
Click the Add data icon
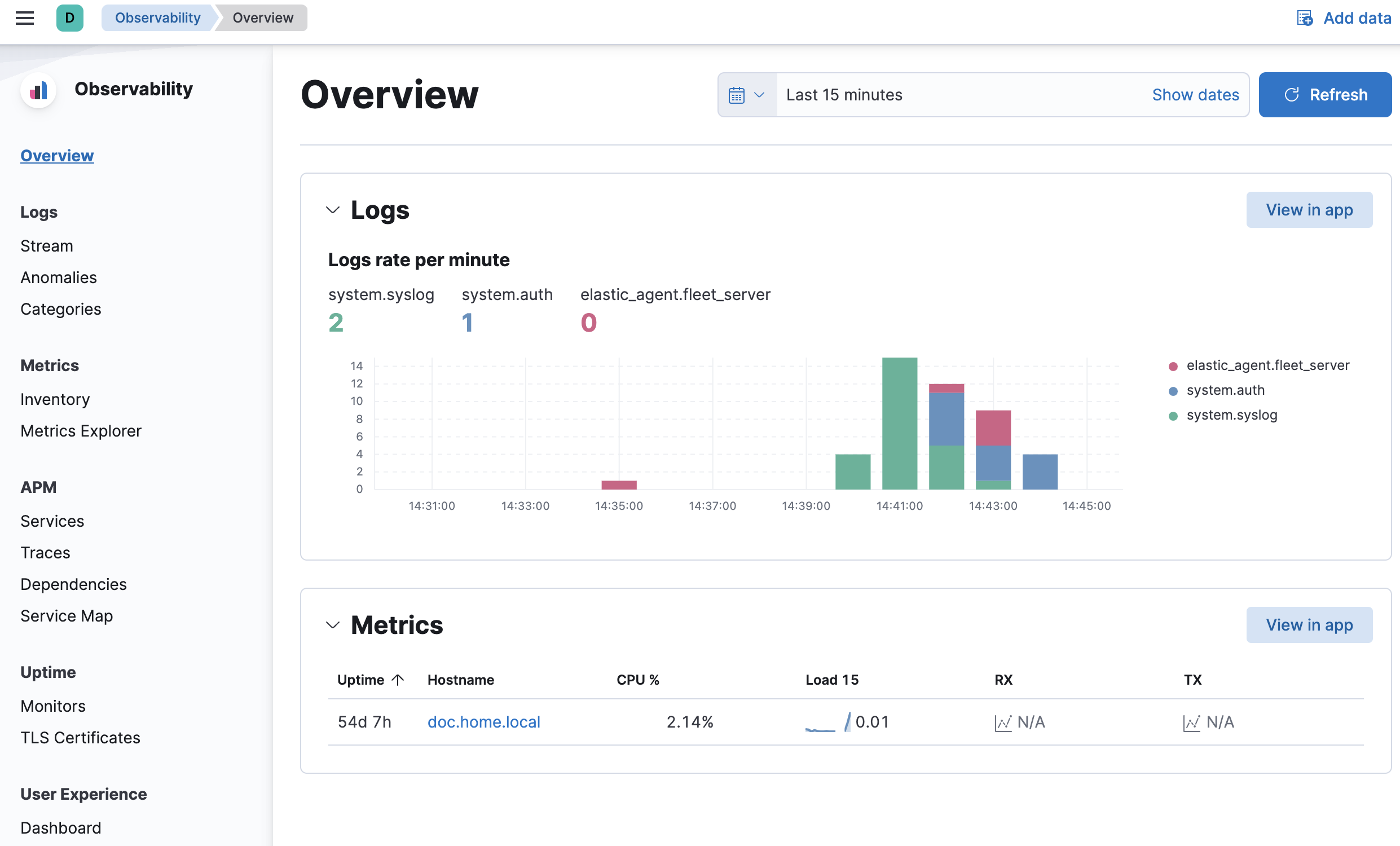click(1305, 18)
